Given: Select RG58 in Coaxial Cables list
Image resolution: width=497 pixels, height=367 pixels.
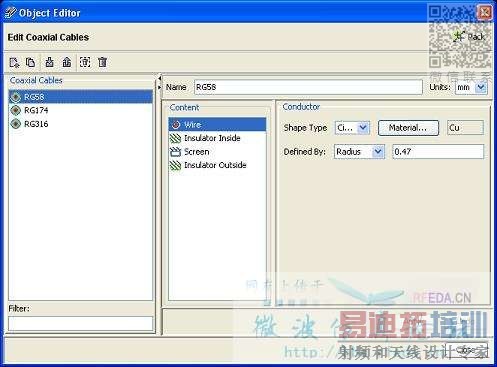Looking at the screenshot, I should pyautogui.click(x=81, y=97).
